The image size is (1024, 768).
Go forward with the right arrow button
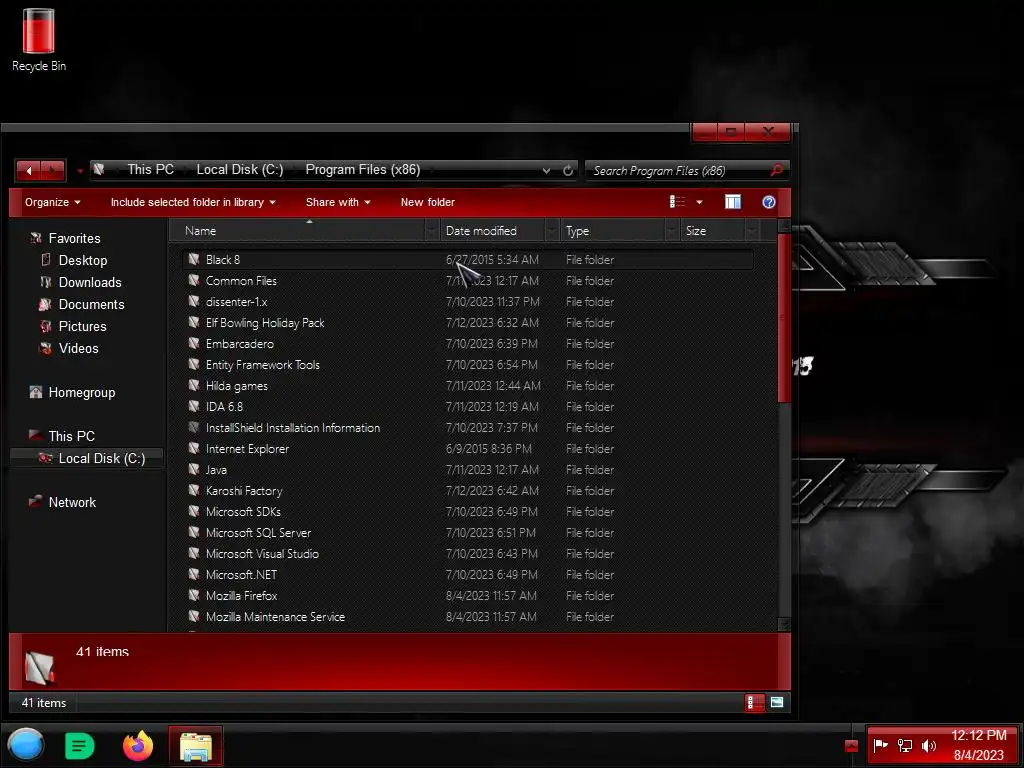(53, 170)
